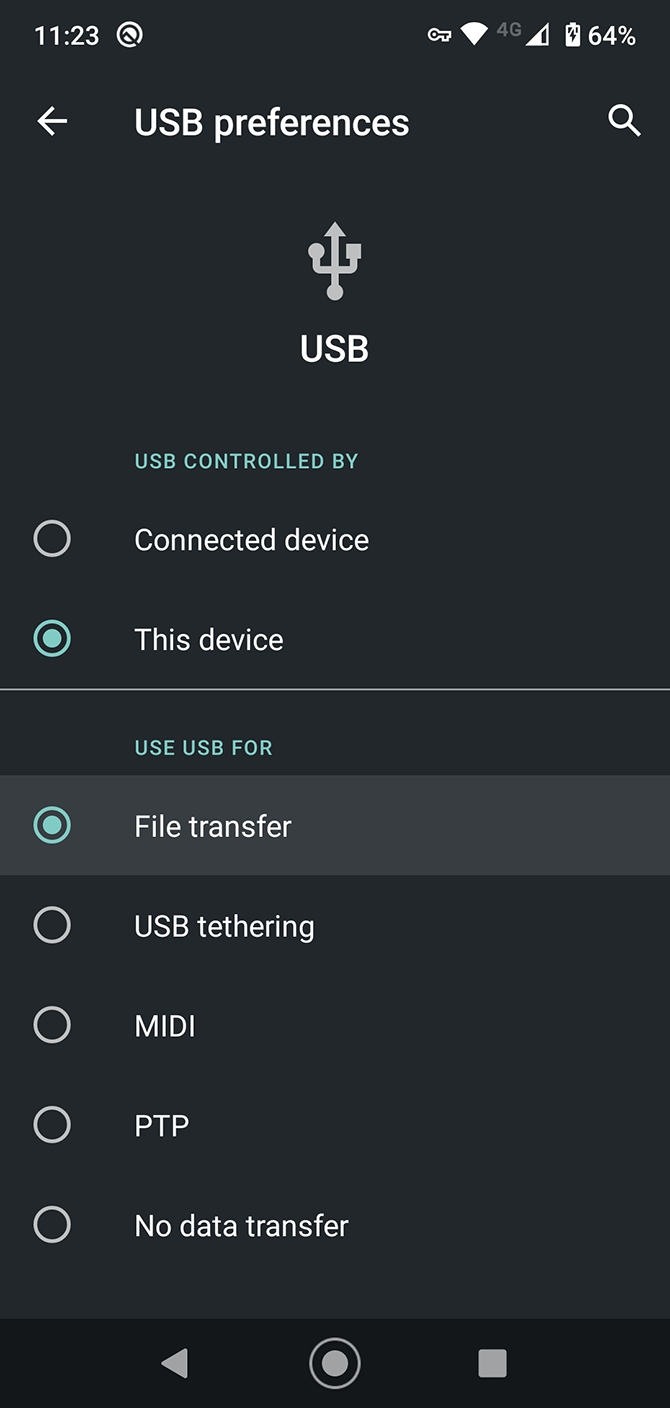The image size is (670, 1408).
Task: Select Connected device as USB controller
Action: click(251, 539)
